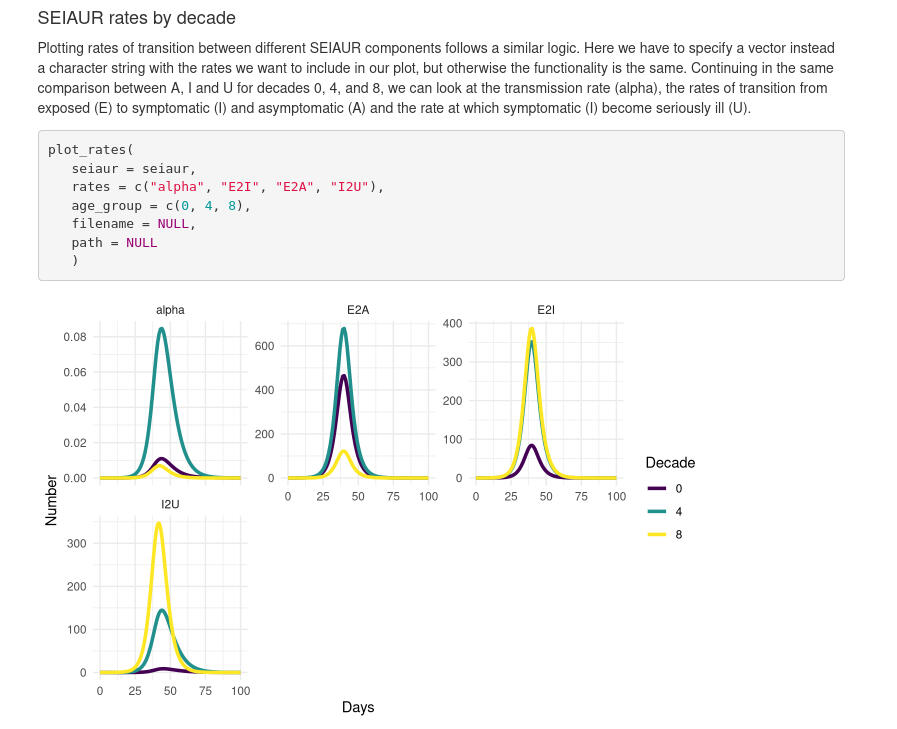Click the "SEIAUR rates by decade" heading
The width and height of the screenshot is (897, 729).
pyautogui.click(x=136, y=18)
